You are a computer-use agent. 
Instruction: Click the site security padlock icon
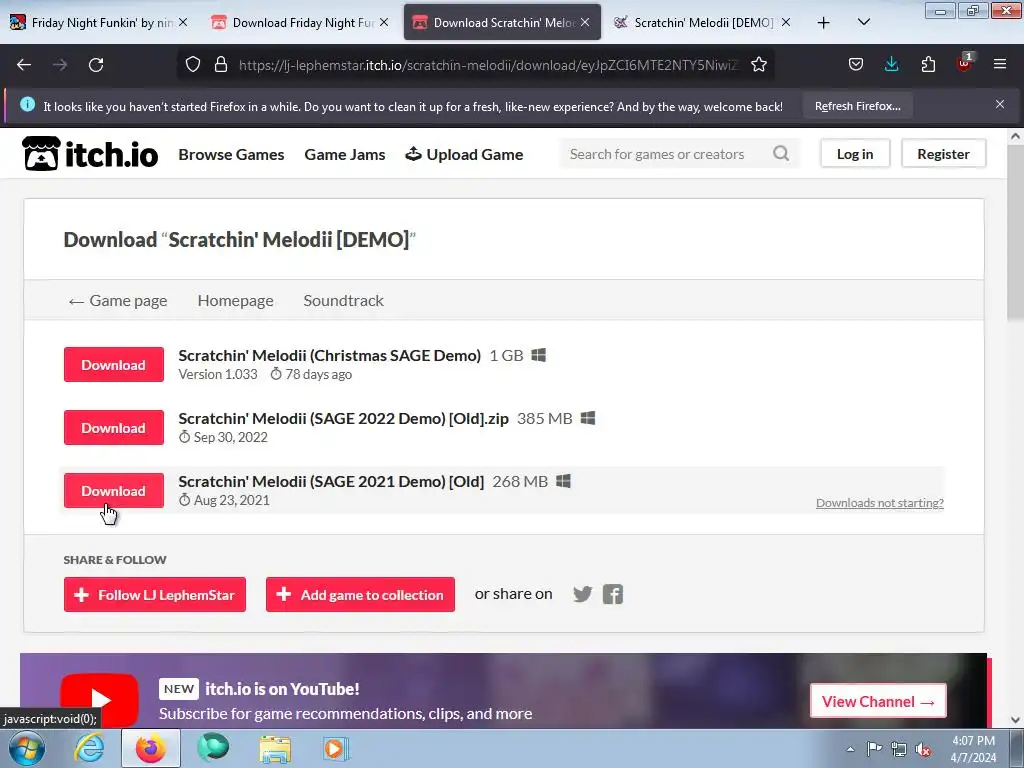click(x=221, y=65)
